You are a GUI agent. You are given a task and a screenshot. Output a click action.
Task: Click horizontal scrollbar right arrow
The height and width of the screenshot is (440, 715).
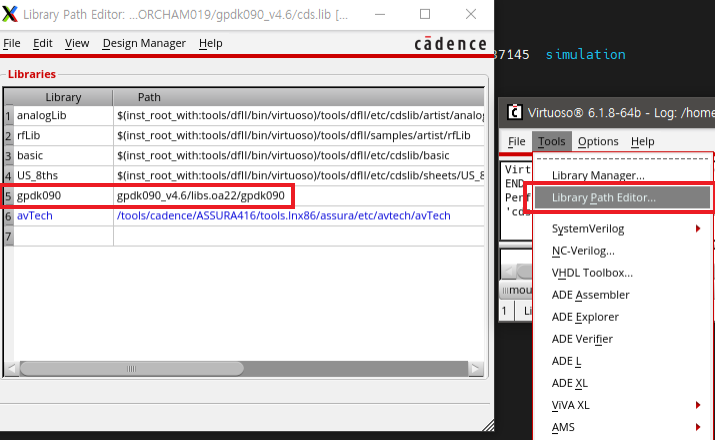[476, 368]
